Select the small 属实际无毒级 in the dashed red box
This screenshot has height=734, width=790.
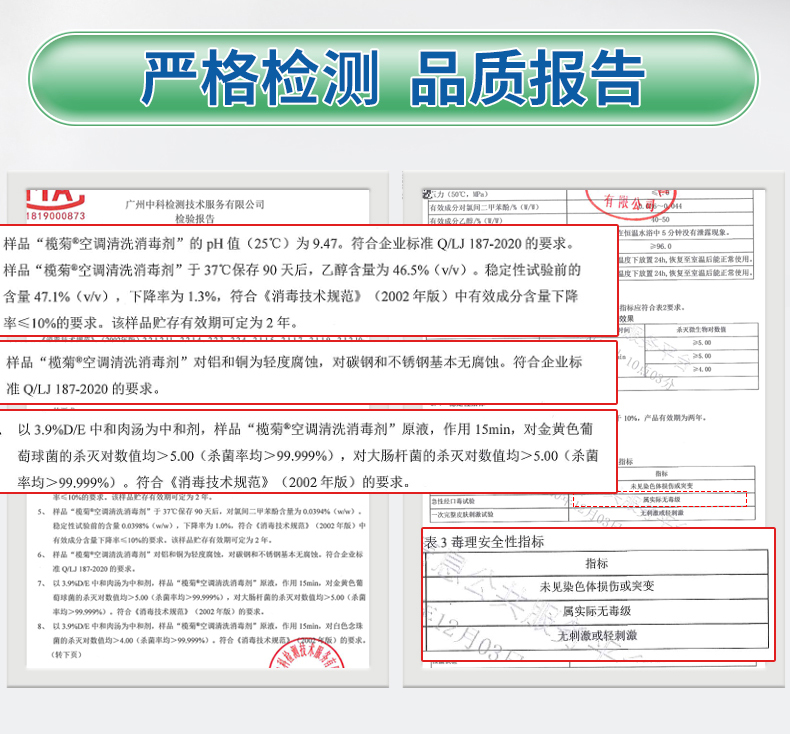661,499
